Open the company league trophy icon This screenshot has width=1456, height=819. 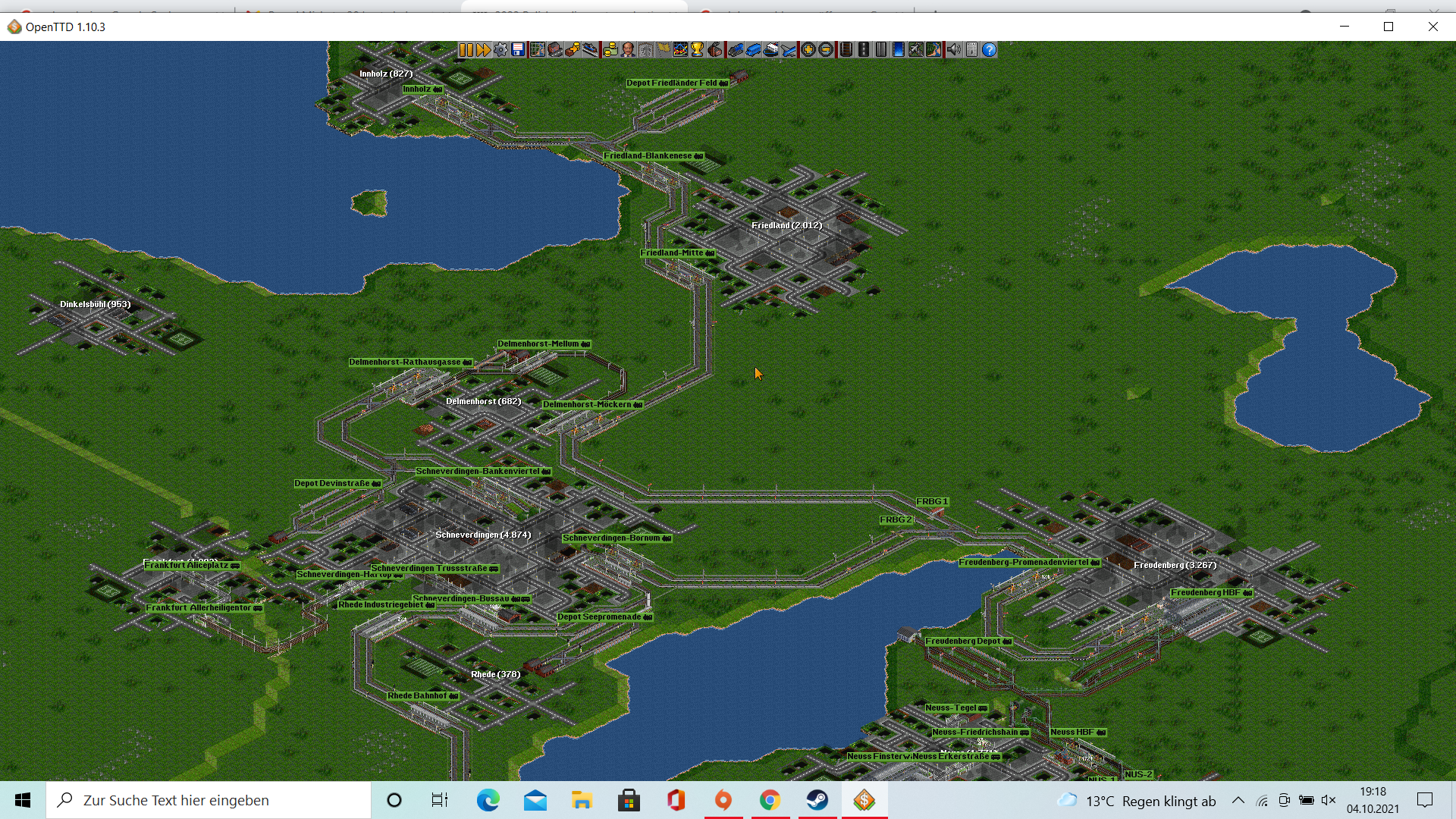[698, 50]
